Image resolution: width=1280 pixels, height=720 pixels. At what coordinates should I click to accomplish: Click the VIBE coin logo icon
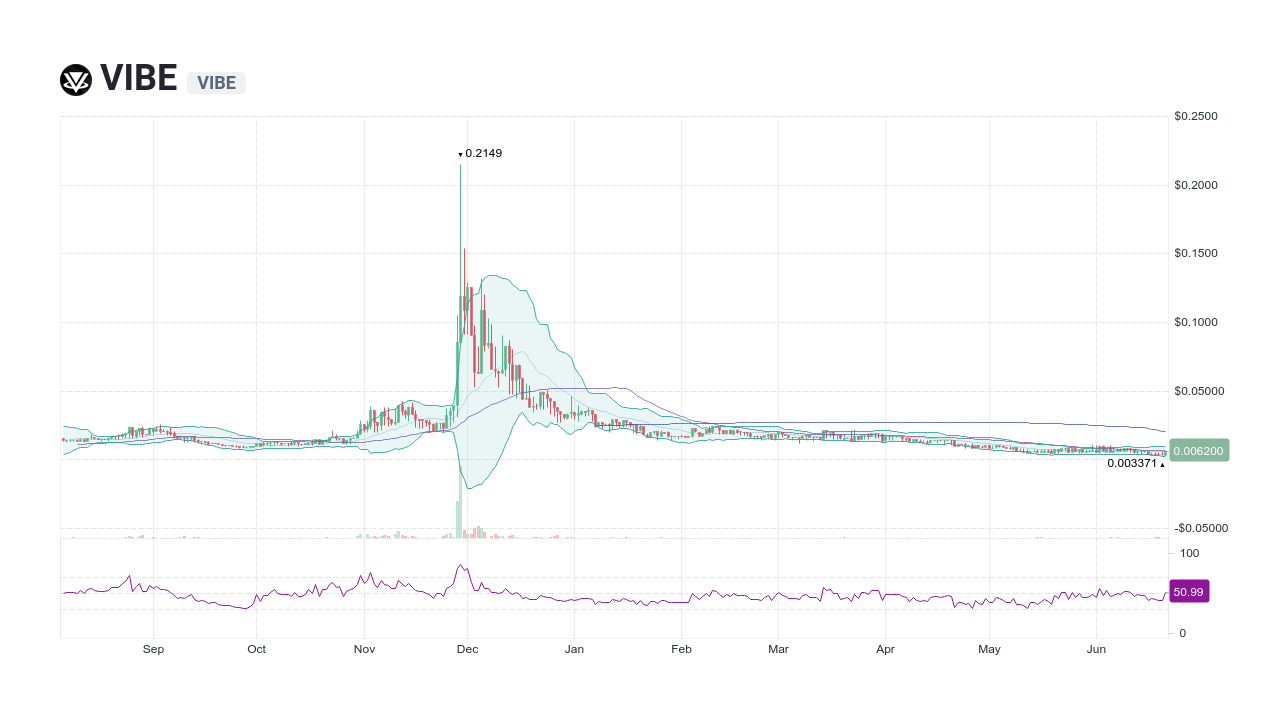pos(74,79)
